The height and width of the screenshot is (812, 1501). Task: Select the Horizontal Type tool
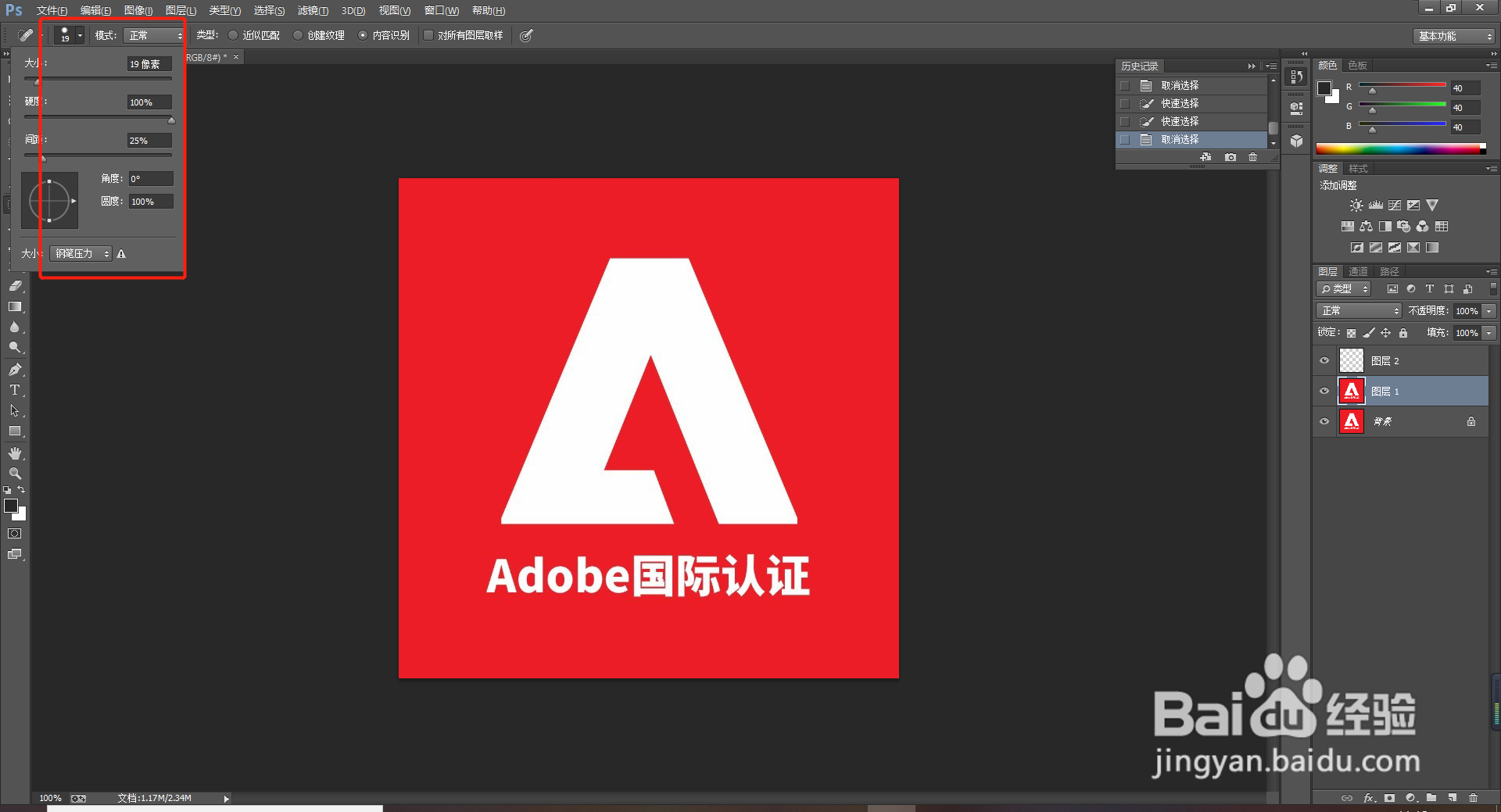[x=15, y=390]
